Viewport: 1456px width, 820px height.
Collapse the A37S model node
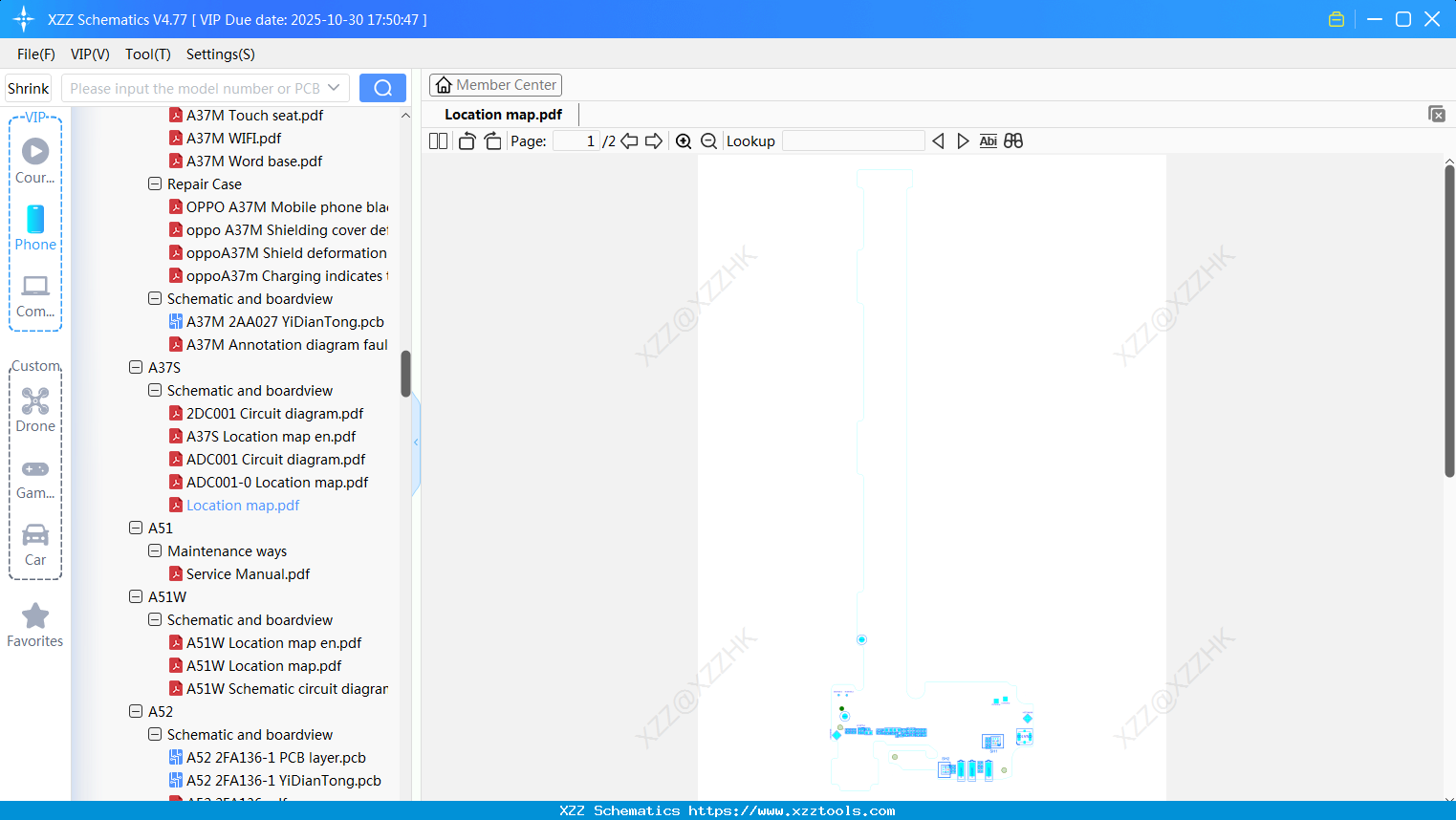pos(136,367)
